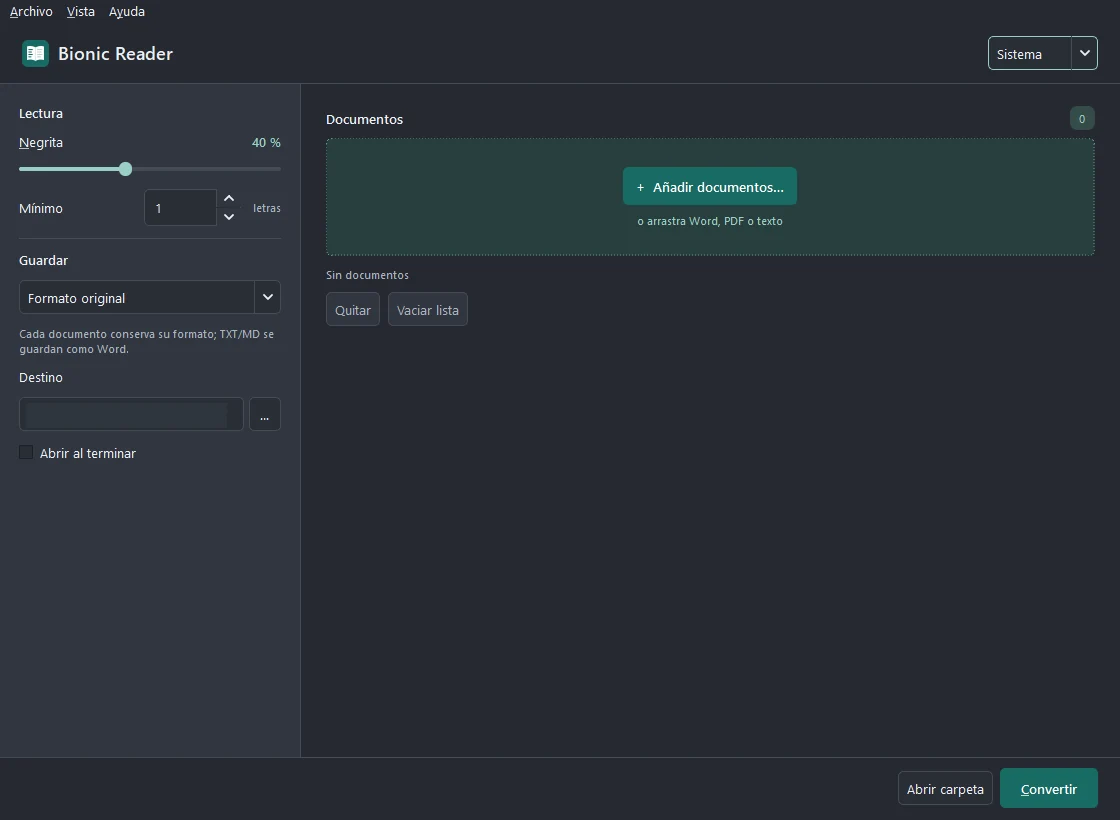Click the 'letras' unit label
Screen dimensions: 1120x820
(266, 209)
